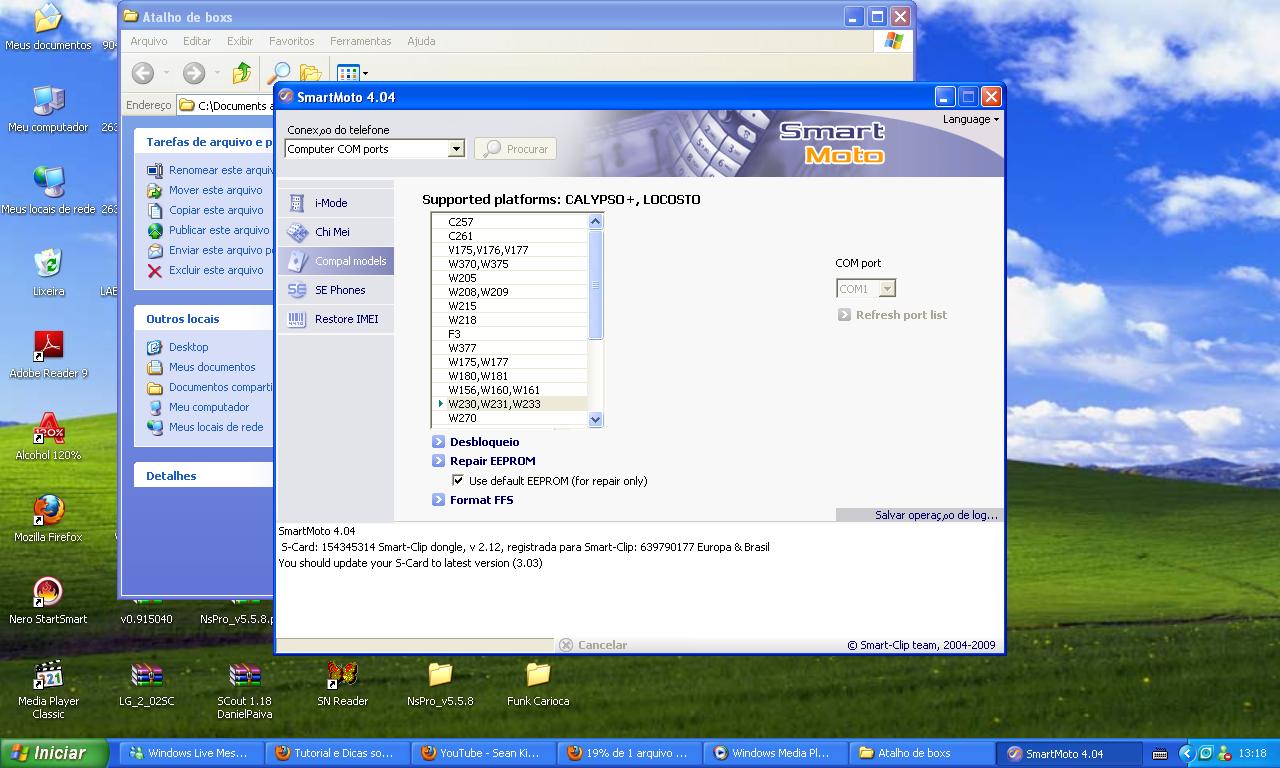Open the Restore IMEI section

pyautogui.click(x=335, y=319)
